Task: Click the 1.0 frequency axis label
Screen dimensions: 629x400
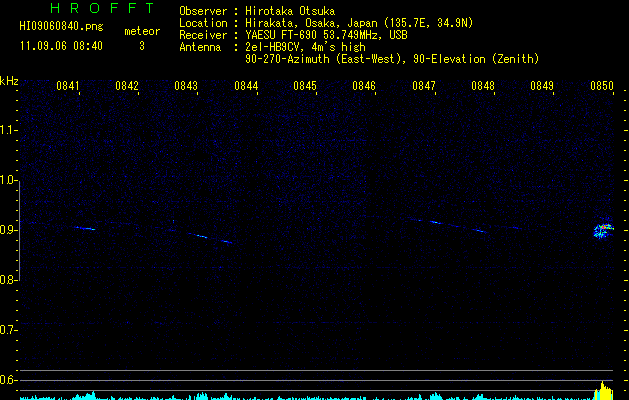Action: pos(8,180)
